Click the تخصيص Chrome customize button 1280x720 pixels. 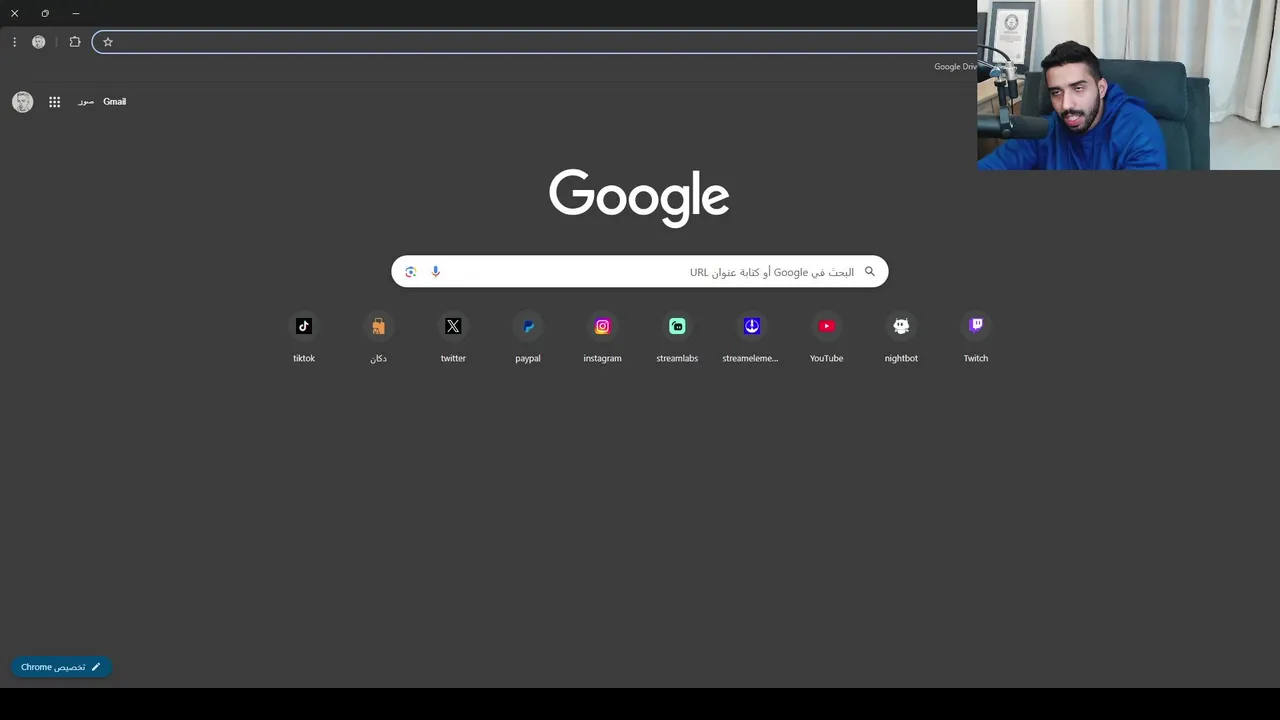[61, 667]
